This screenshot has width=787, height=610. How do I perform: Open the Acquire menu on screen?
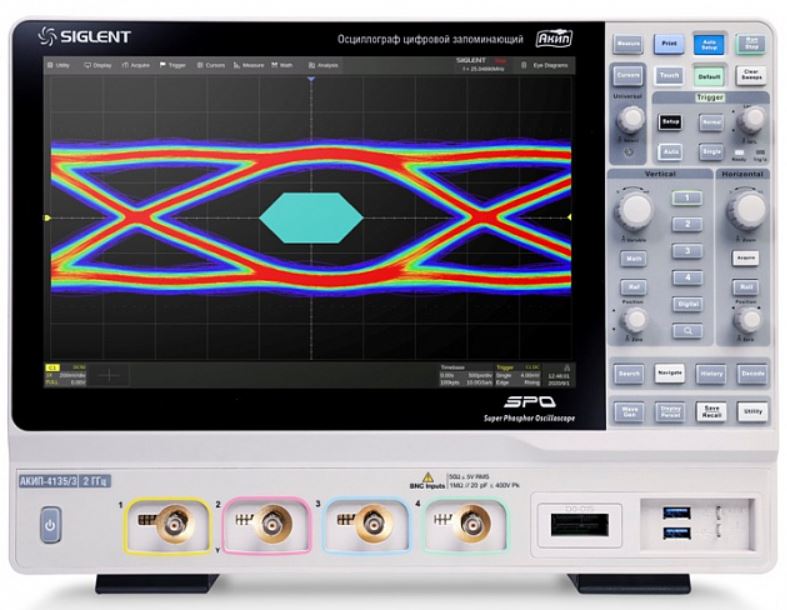coord(136,65)
